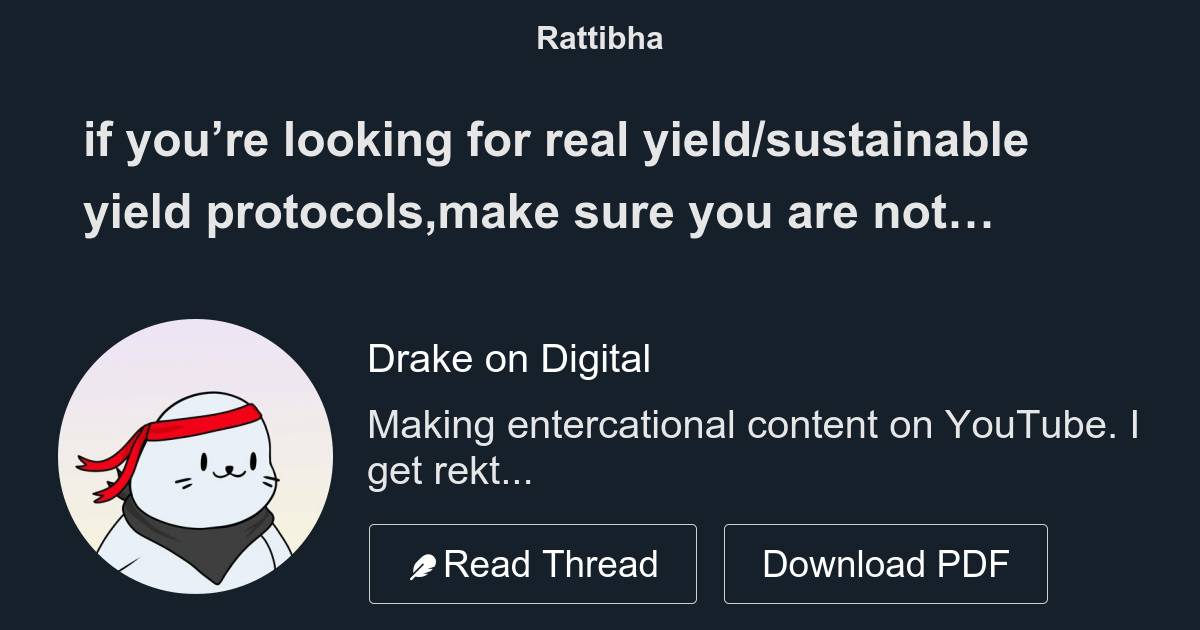The width and height of the screenshot is (1200, 630).
Task: Click inside the Download PDF button border
Action: point(886,562)
